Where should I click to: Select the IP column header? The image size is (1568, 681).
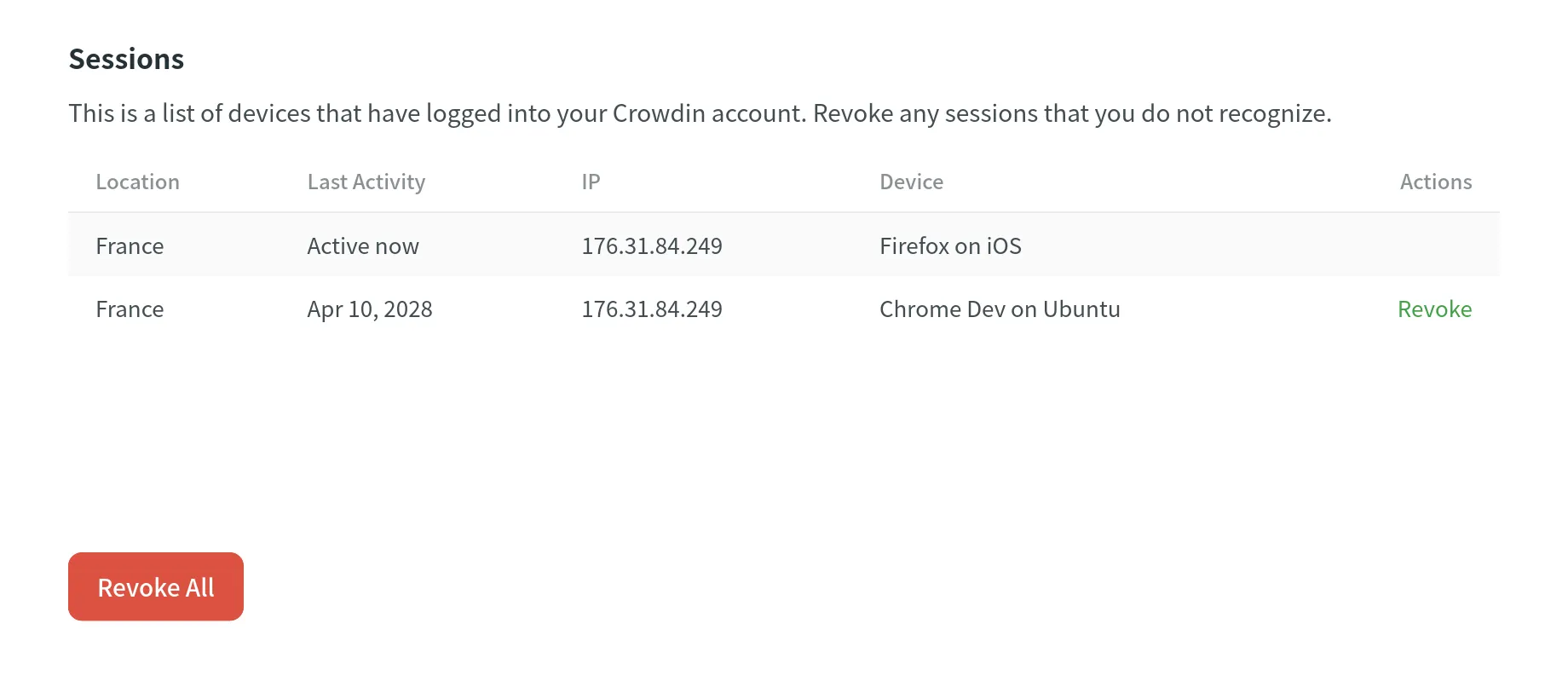tap(591, 182)
